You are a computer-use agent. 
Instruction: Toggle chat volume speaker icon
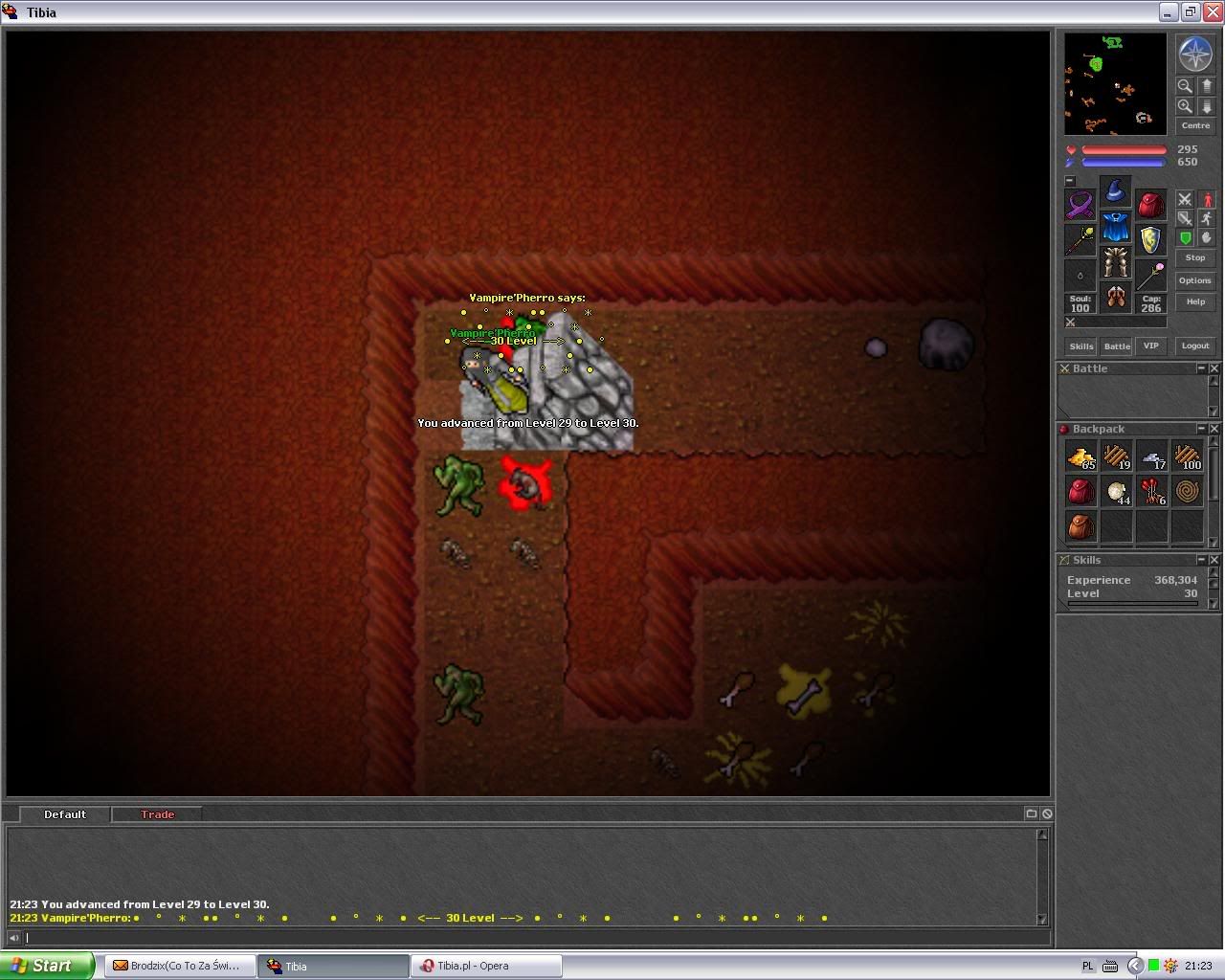coord(14,938)
